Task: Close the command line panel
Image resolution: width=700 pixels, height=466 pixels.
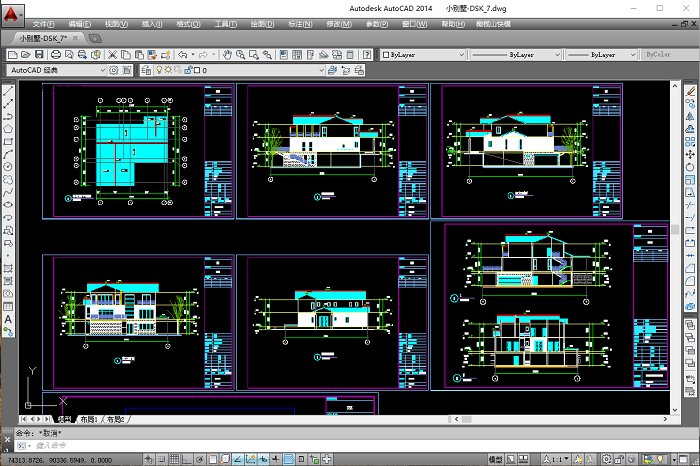Action: click(7, 439)
